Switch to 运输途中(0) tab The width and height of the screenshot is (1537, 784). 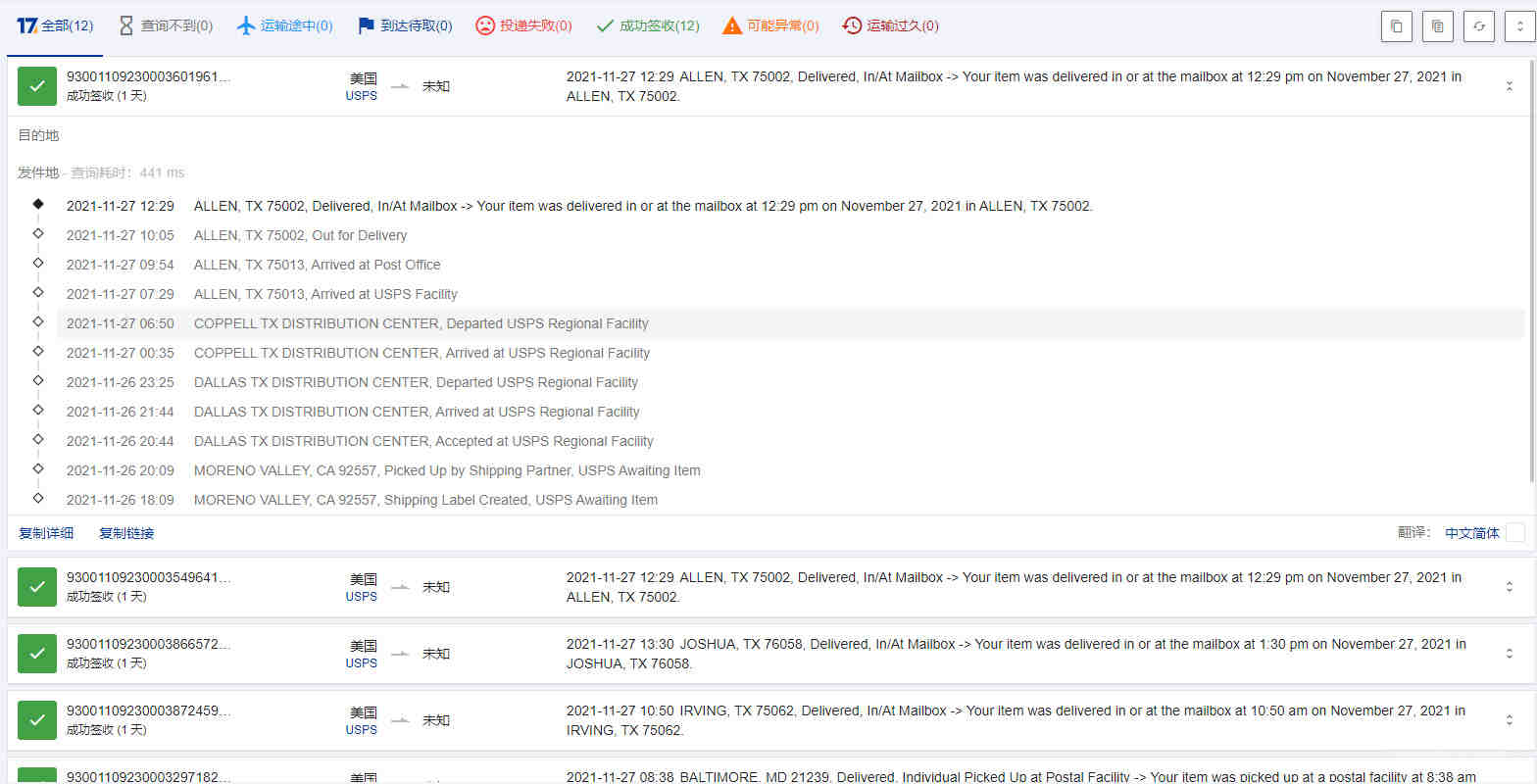[285, 26]
